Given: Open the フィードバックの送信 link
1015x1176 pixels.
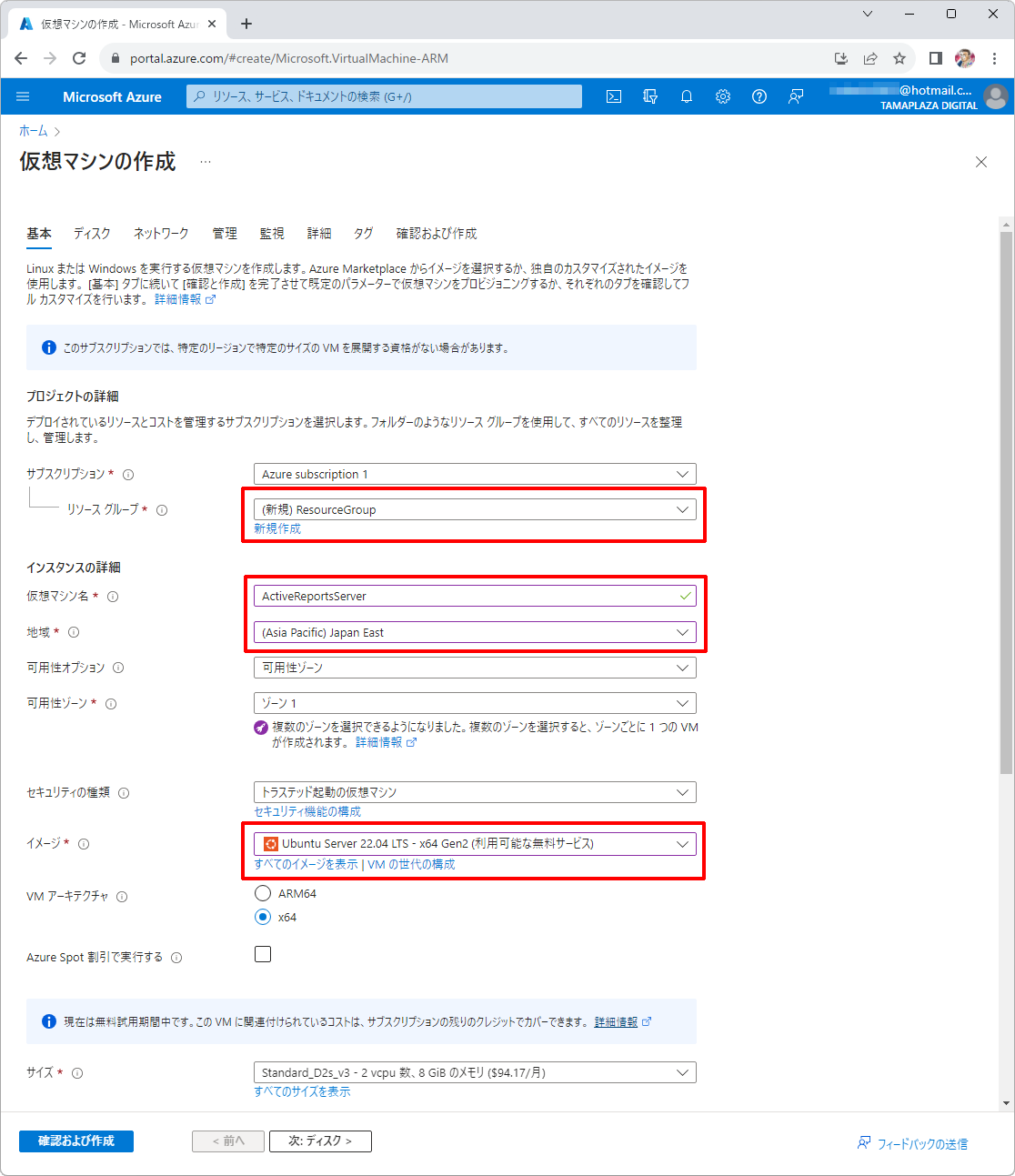Looking at the screenshot, I should pos(913,1143).
